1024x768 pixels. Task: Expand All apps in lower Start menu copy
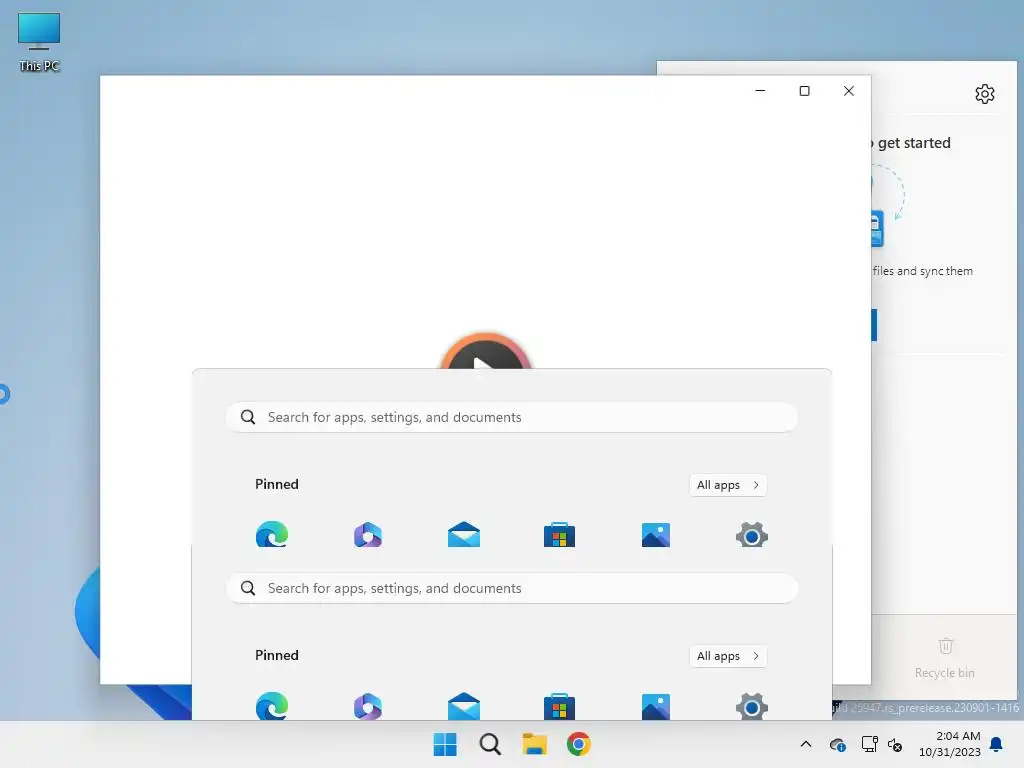(x=728, y=656)
